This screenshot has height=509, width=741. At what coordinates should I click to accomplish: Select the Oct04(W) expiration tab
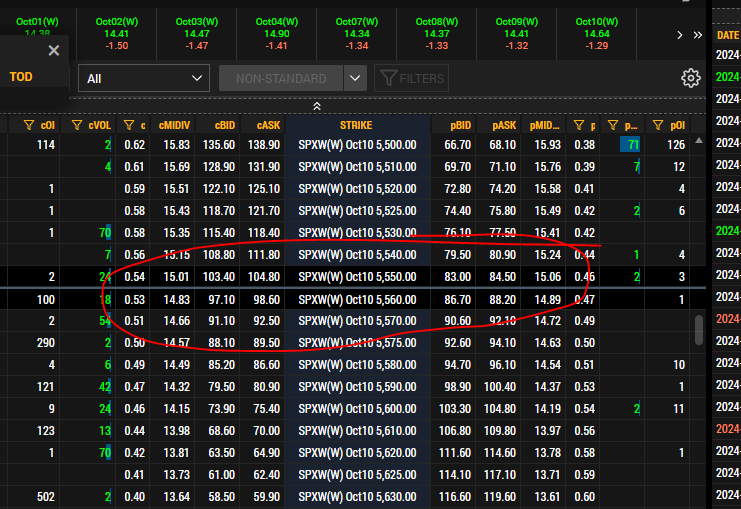[x=276, y=34]
